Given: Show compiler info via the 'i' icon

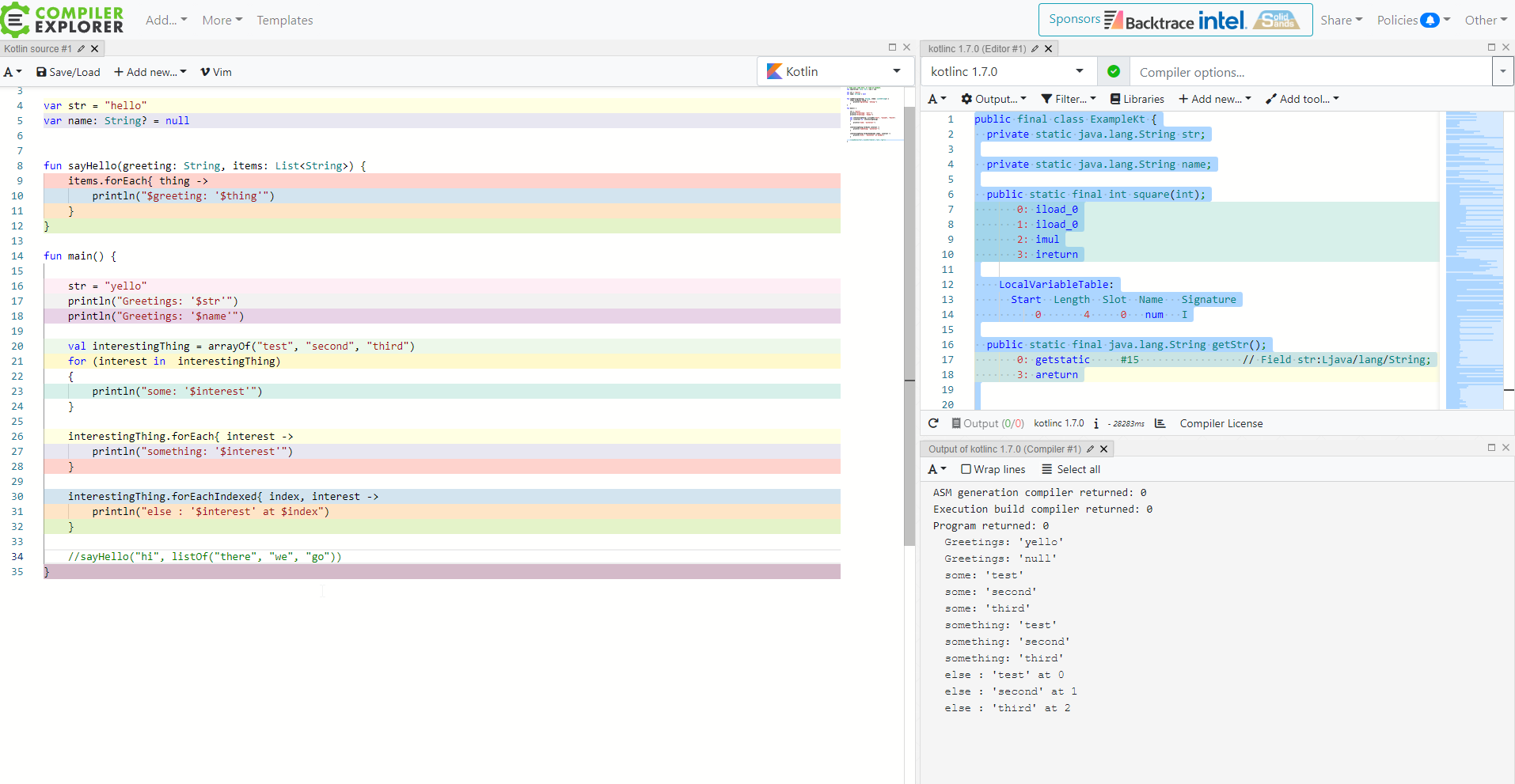Looking at the screenshot, I should 1095,423.
